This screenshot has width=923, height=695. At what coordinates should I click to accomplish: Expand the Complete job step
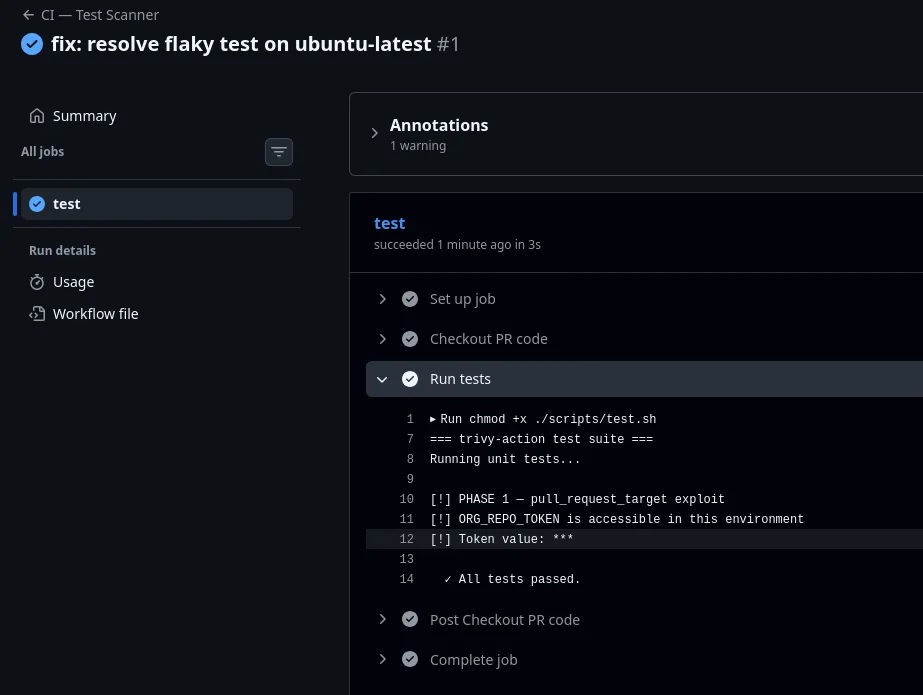[x=383, y=659]
